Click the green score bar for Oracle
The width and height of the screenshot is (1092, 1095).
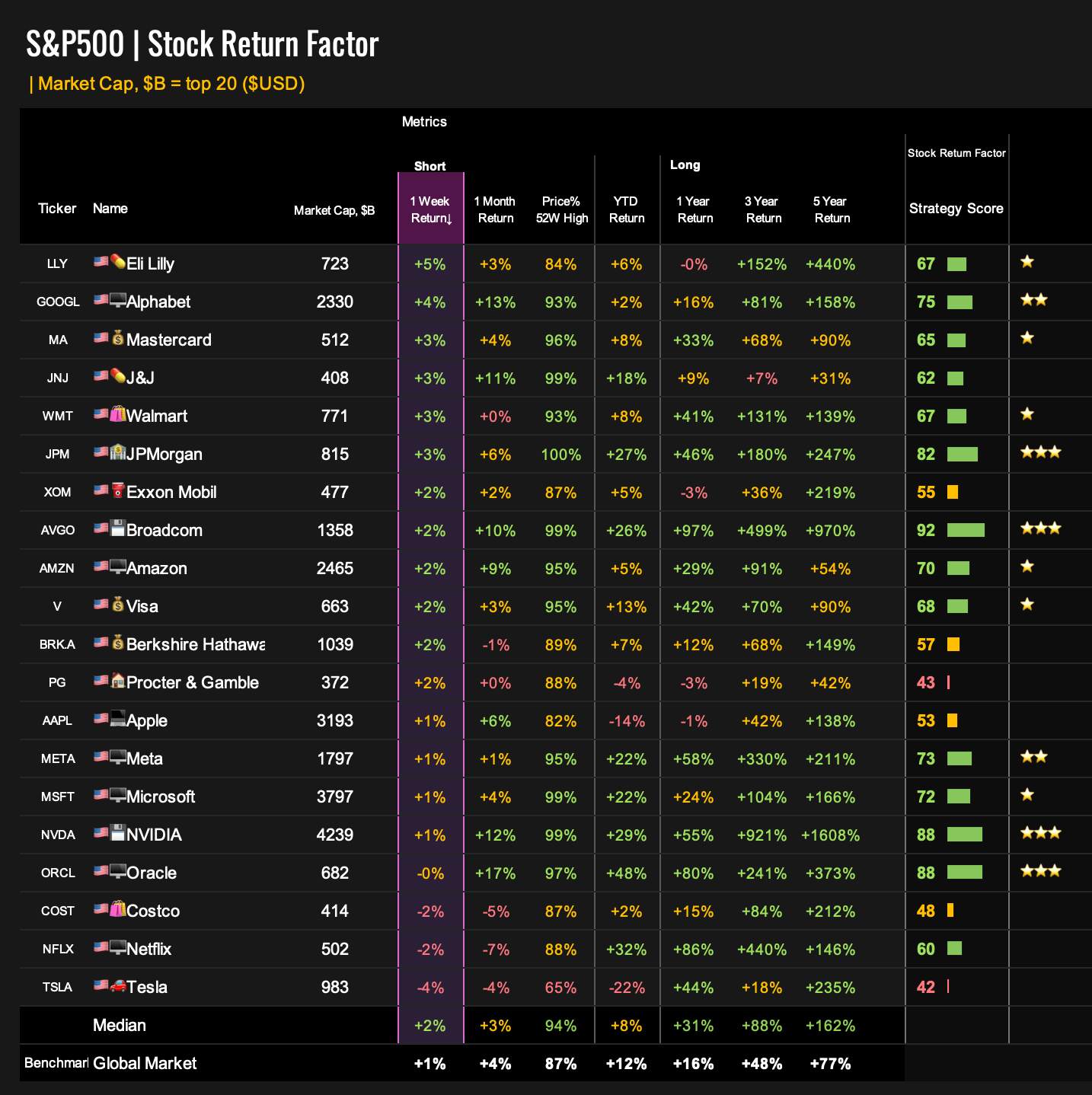[x=965, y=873]
